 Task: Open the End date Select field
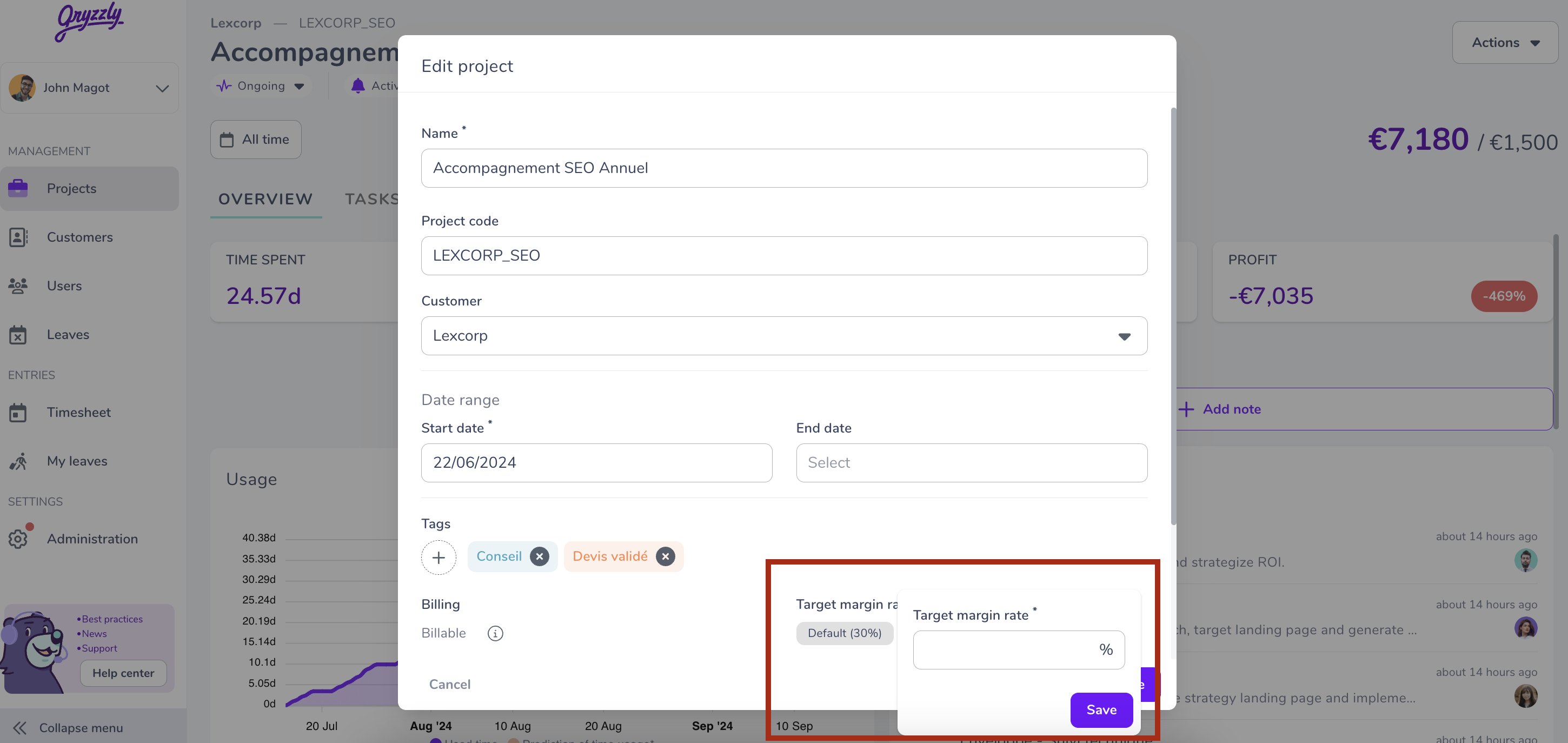coord(972,463)
